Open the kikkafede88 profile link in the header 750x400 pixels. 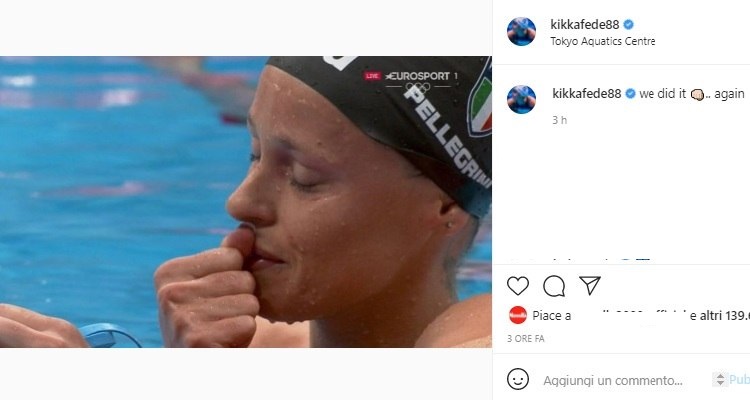click(x=585, y=24)
